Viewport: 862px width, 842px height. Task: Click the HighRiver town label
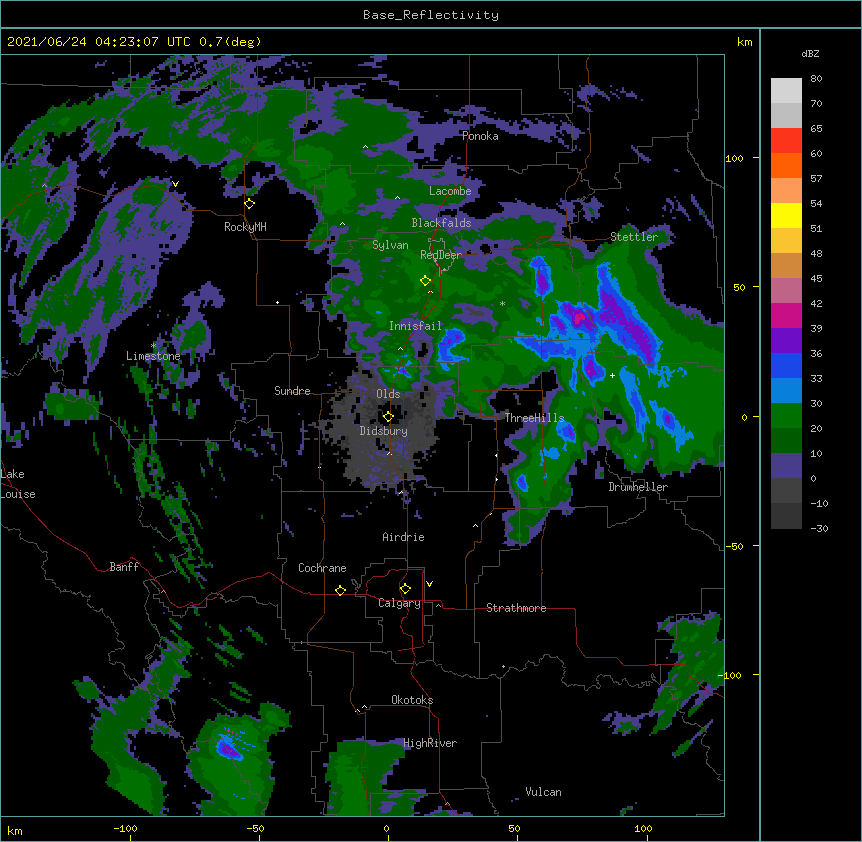(430, 743)
